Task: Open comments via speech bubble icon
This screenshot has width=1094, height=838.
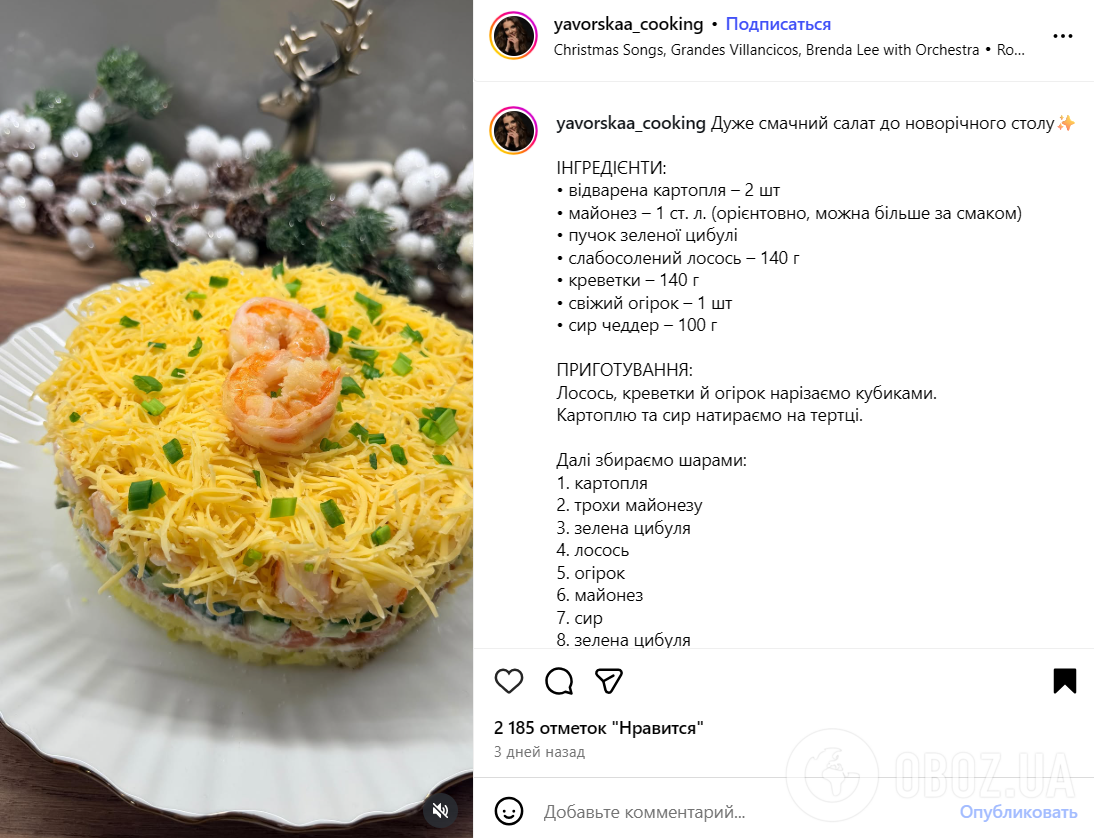Action: [559, 681]
